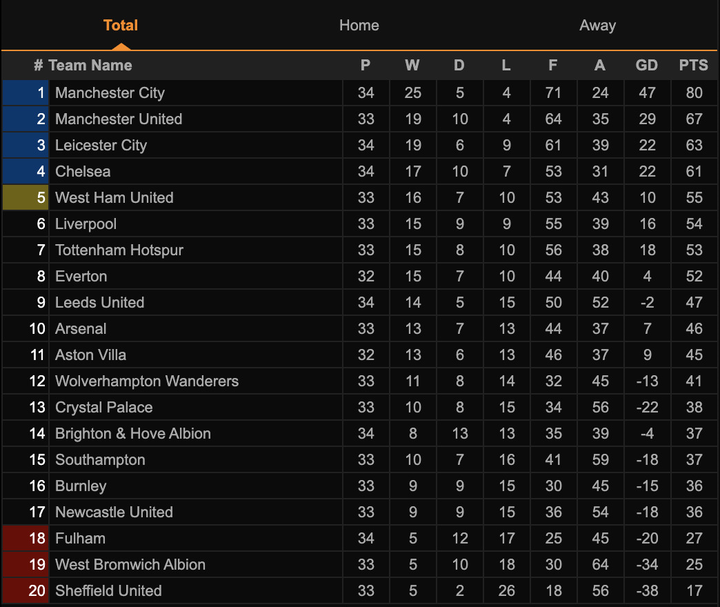Select Tottenham Hotspur team name
The image size is (720, 607).
coord(119,250)
